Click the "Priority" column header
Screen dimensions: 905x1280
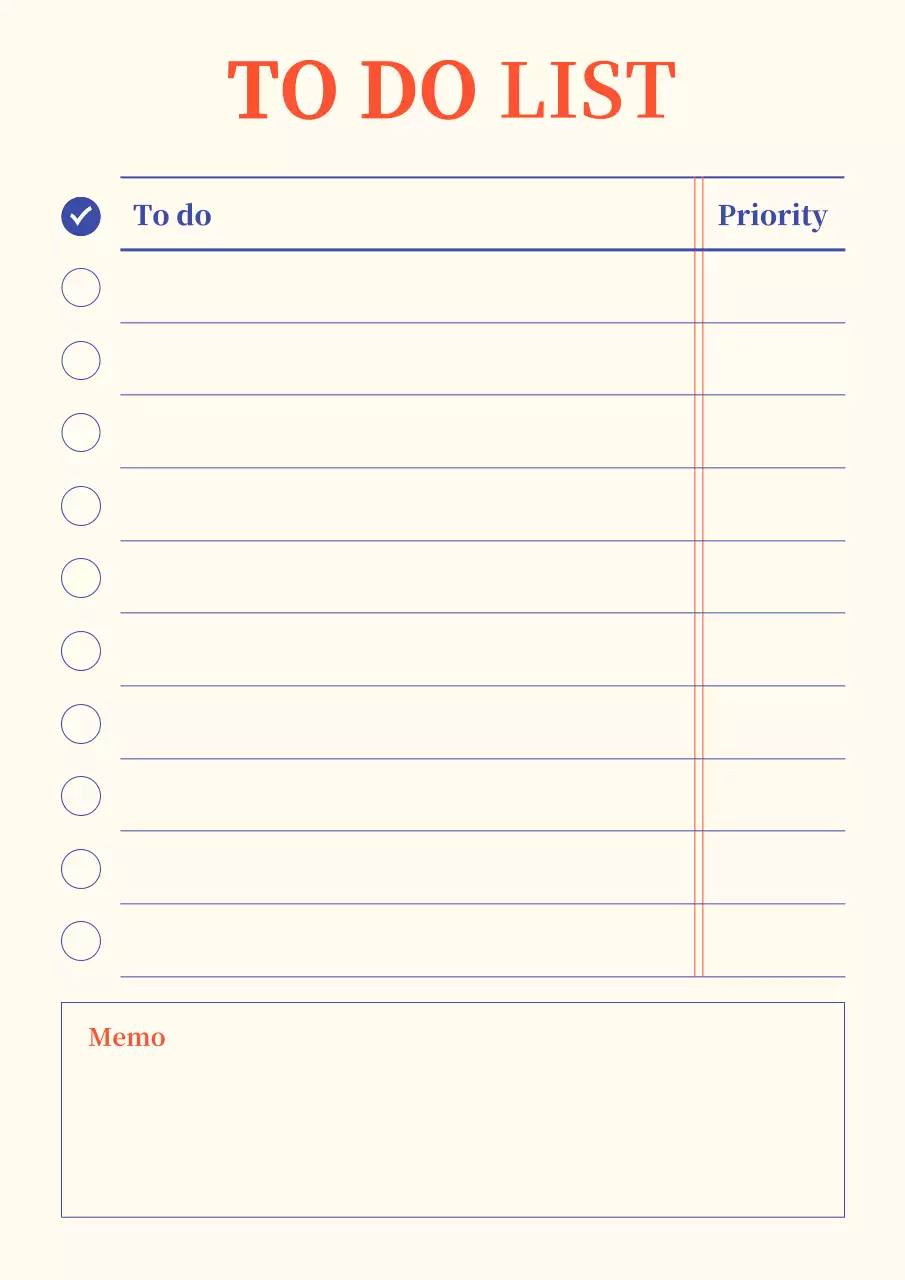772,215
